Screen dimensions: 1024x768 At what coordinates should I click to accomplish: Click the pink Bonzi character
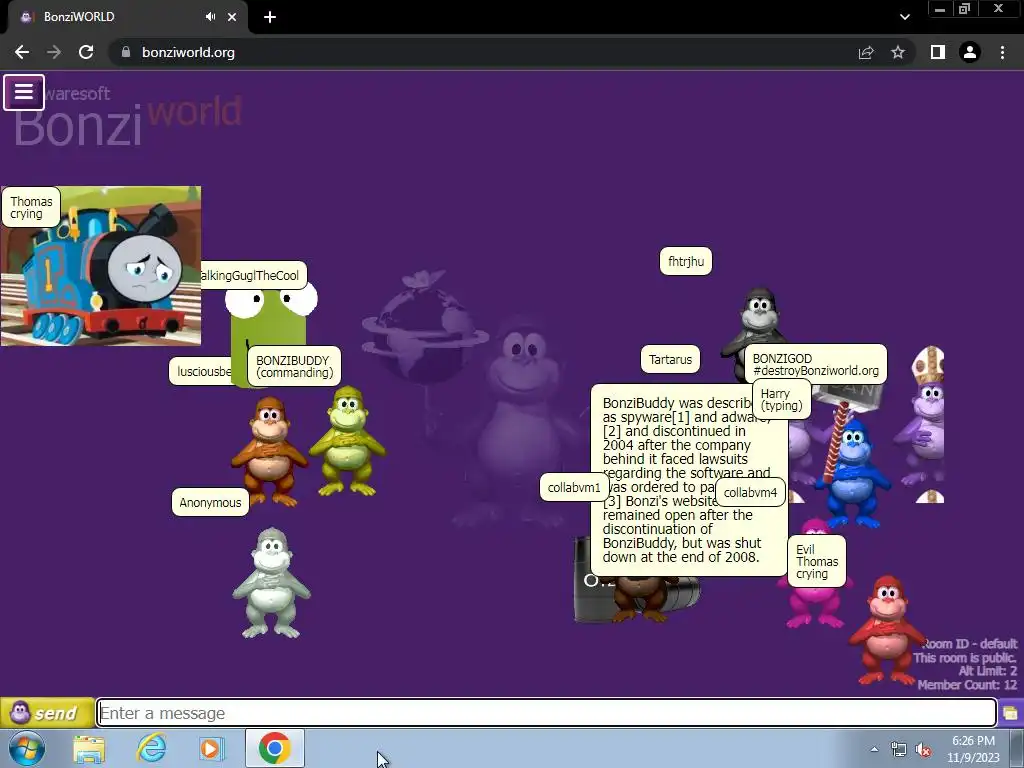point(816,604)
